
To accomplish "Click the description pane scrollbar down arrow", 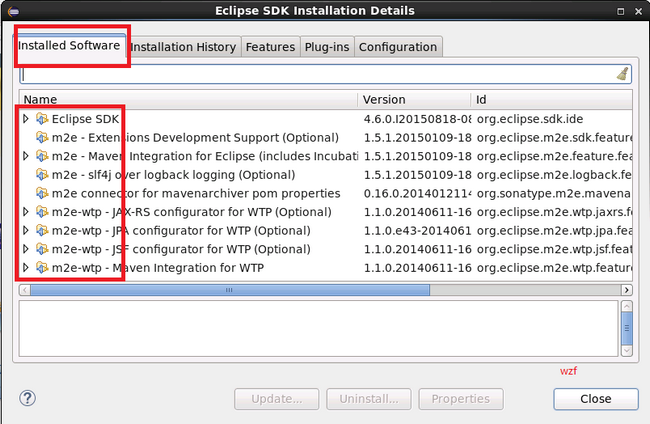I will [x=627, y=351].
